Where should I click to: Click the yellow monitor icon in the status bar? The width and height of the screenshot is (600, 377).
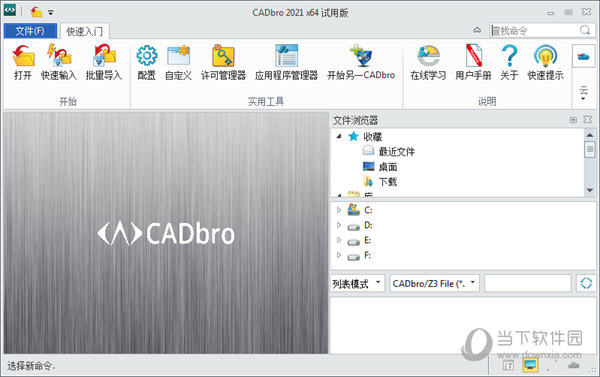click(x=531, y=365)
